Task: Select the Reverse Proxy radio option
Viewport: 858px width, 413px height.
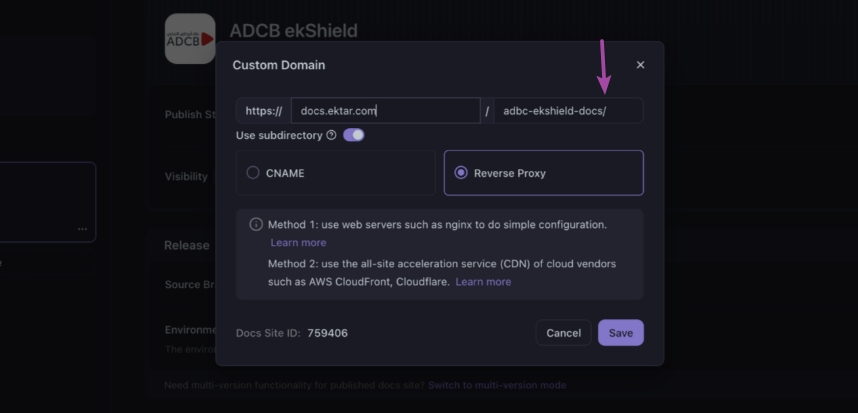Action: [461, 173]
